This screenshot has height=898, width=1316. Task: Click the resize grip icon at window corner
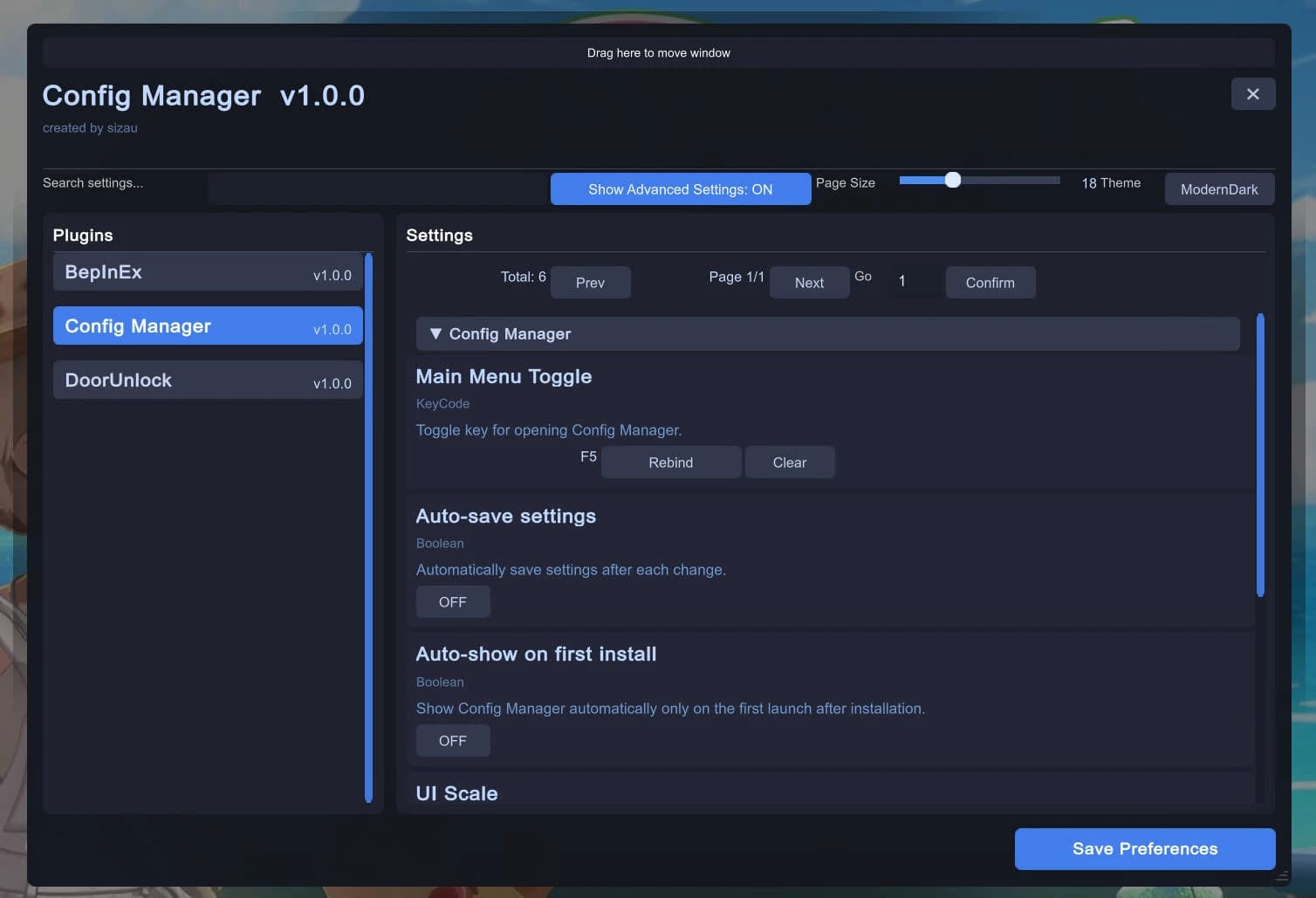click(x=1281, y=876)
